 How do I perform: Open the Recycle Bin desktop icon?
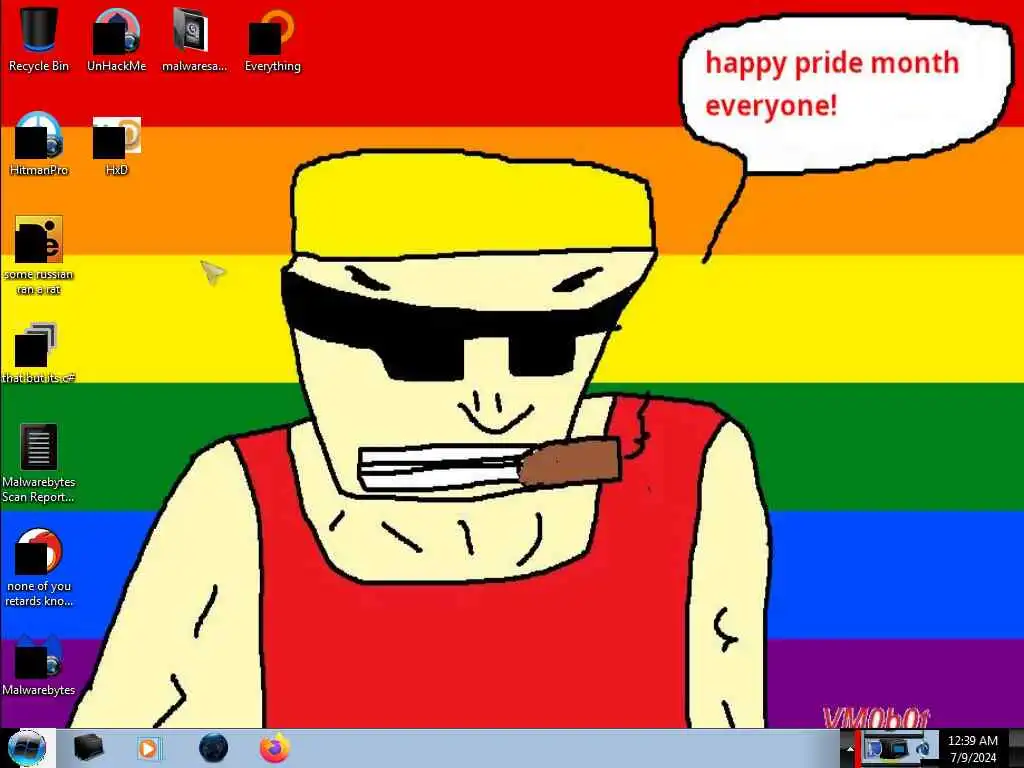39,39
